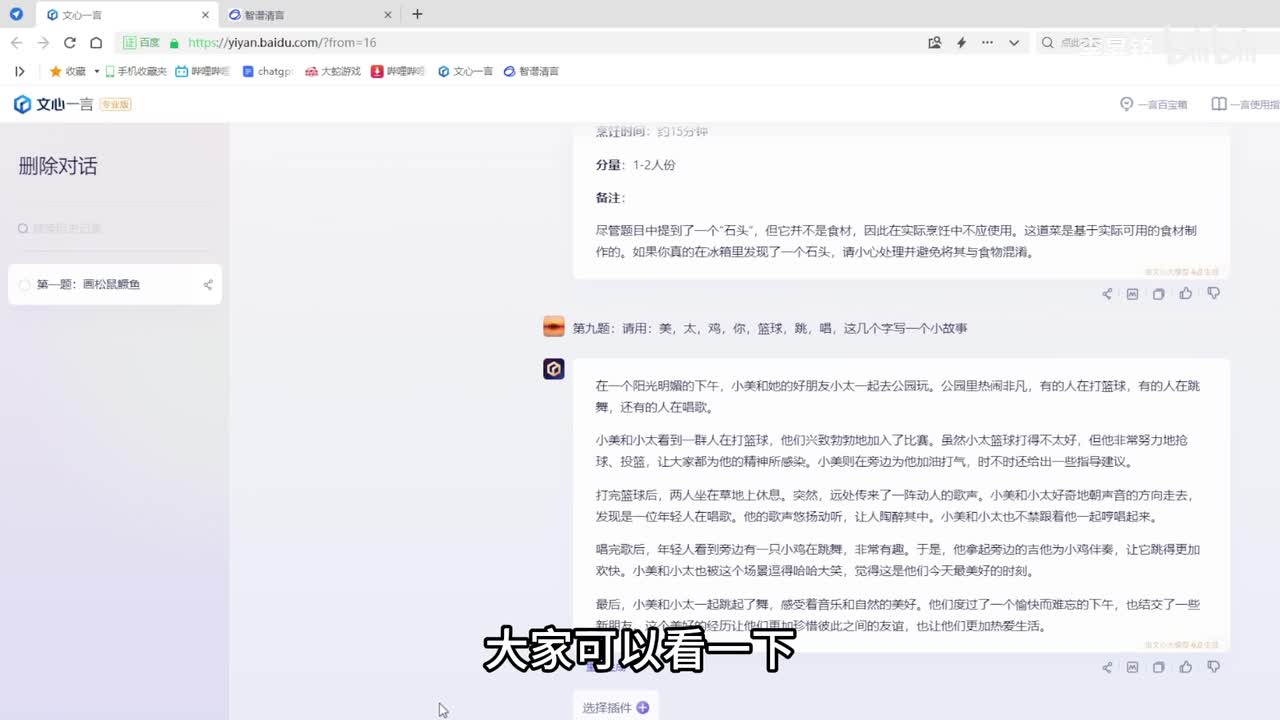
Task: Click the conversation history search field
Action: pos(110,229)
